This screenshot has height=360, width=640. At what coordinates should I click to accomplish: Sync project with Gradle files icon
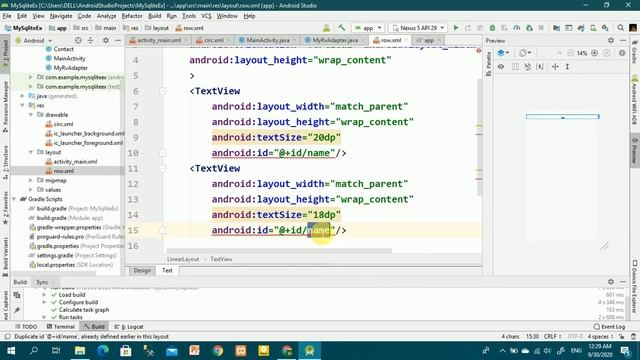coord(581,28)
